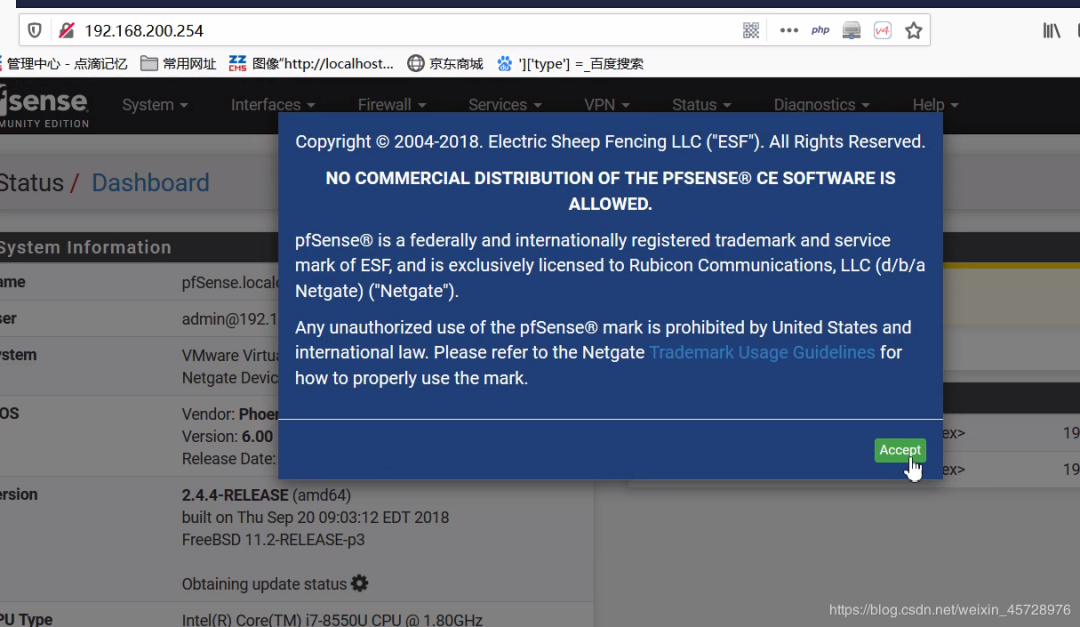The height and width of the screenshot is (627, 1080).
Task: Open the 管理中心 - 点滴记忆 bookmark
Action: click(64, 64)
